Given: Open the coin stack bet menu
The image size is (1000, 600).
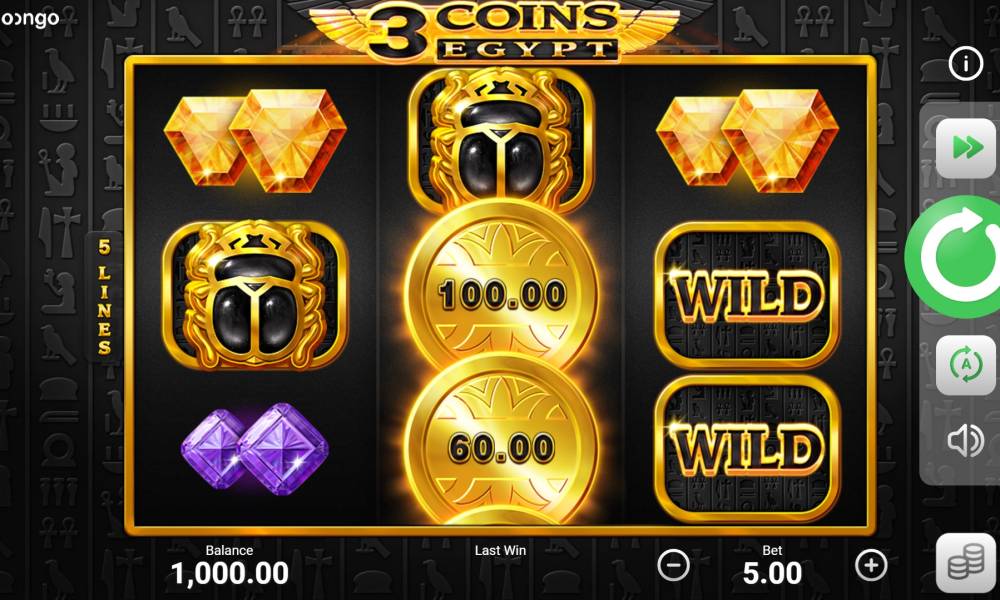Looking at the screenshot, I should pyautogui.click(x=966, y=562).
